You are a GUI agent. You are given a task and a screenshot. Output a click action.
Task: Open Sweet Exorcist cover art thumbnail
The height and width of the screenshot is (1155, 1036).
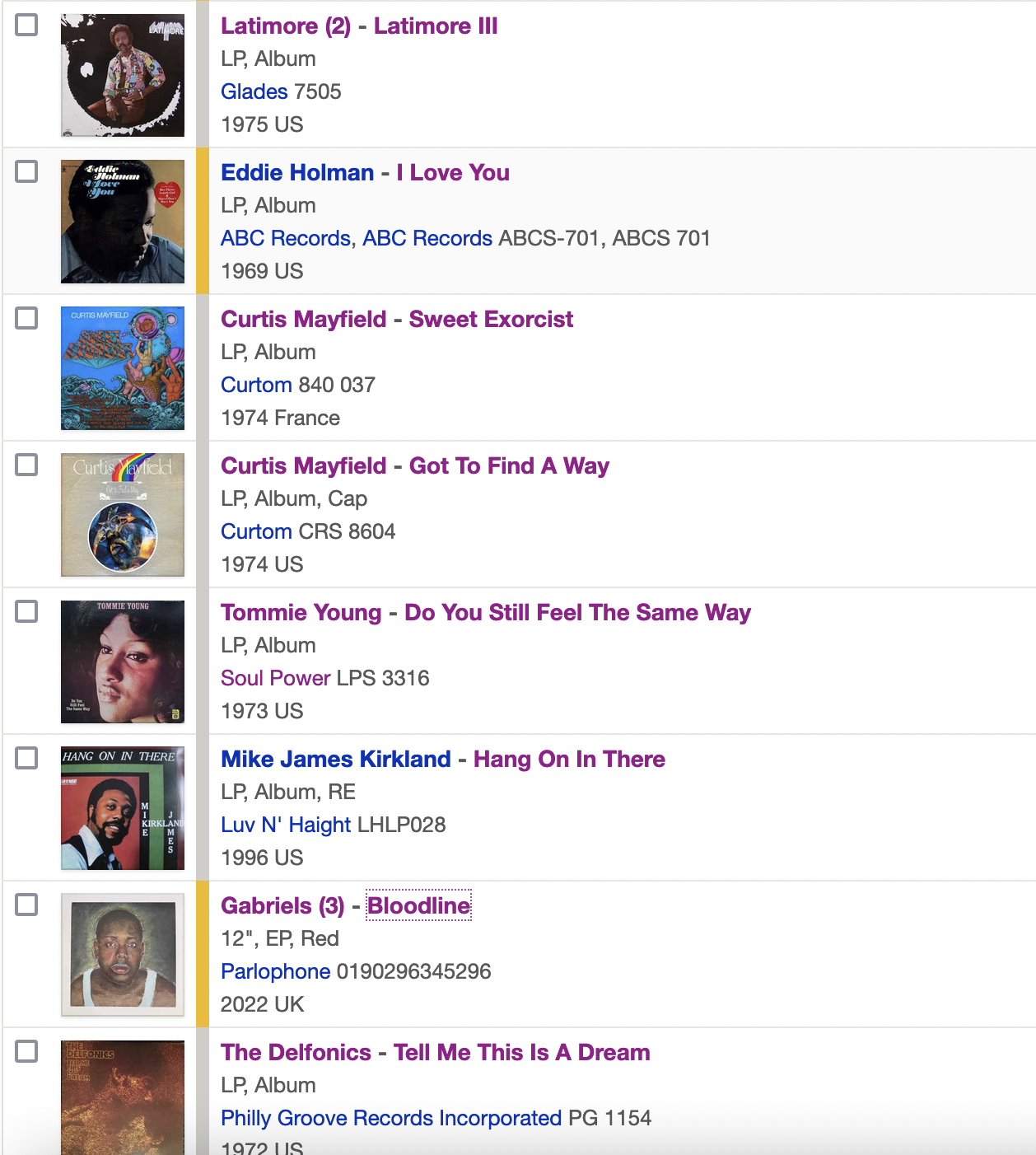click(123, 368)
